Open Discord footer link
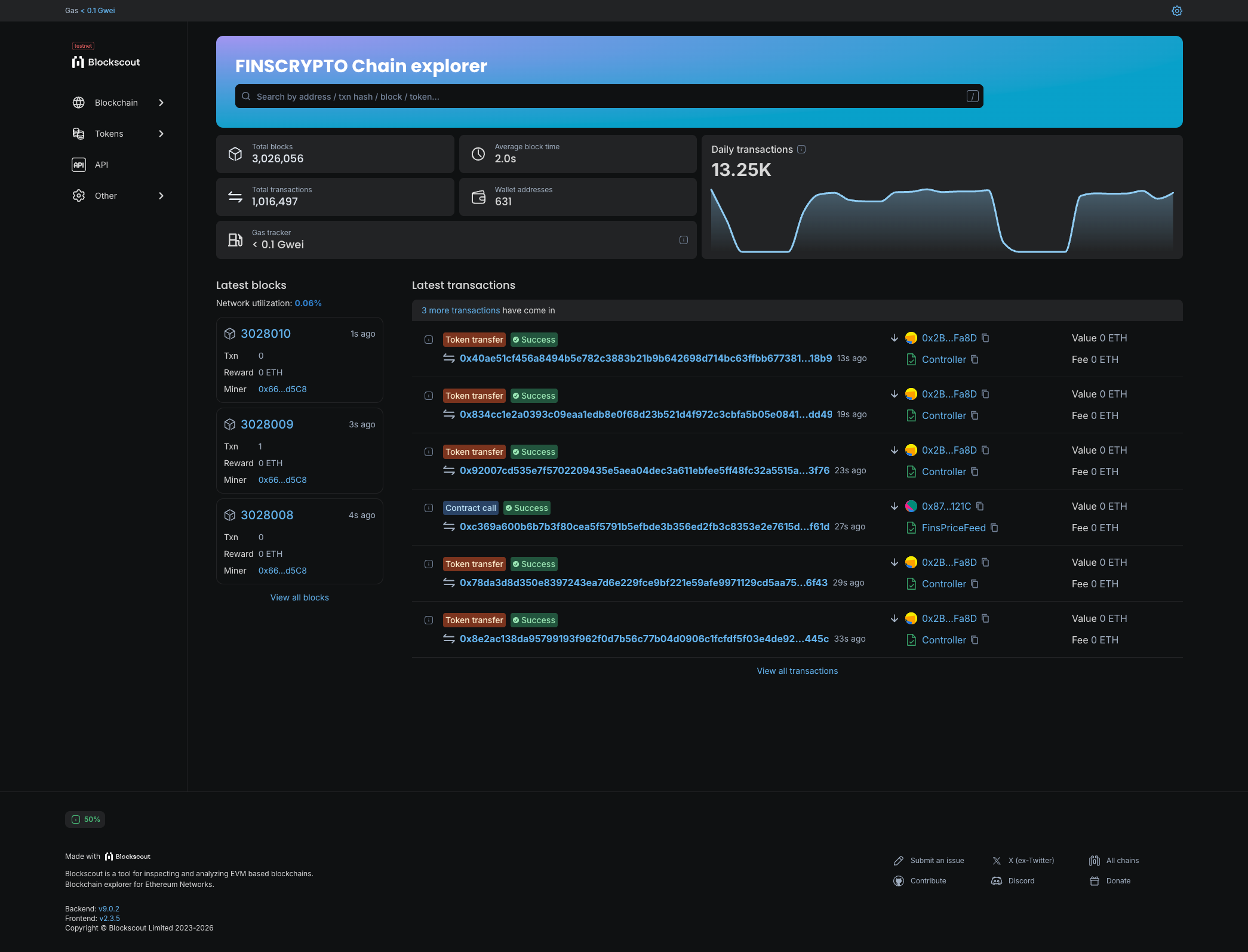1248x952 pixels. [1013, 881]
